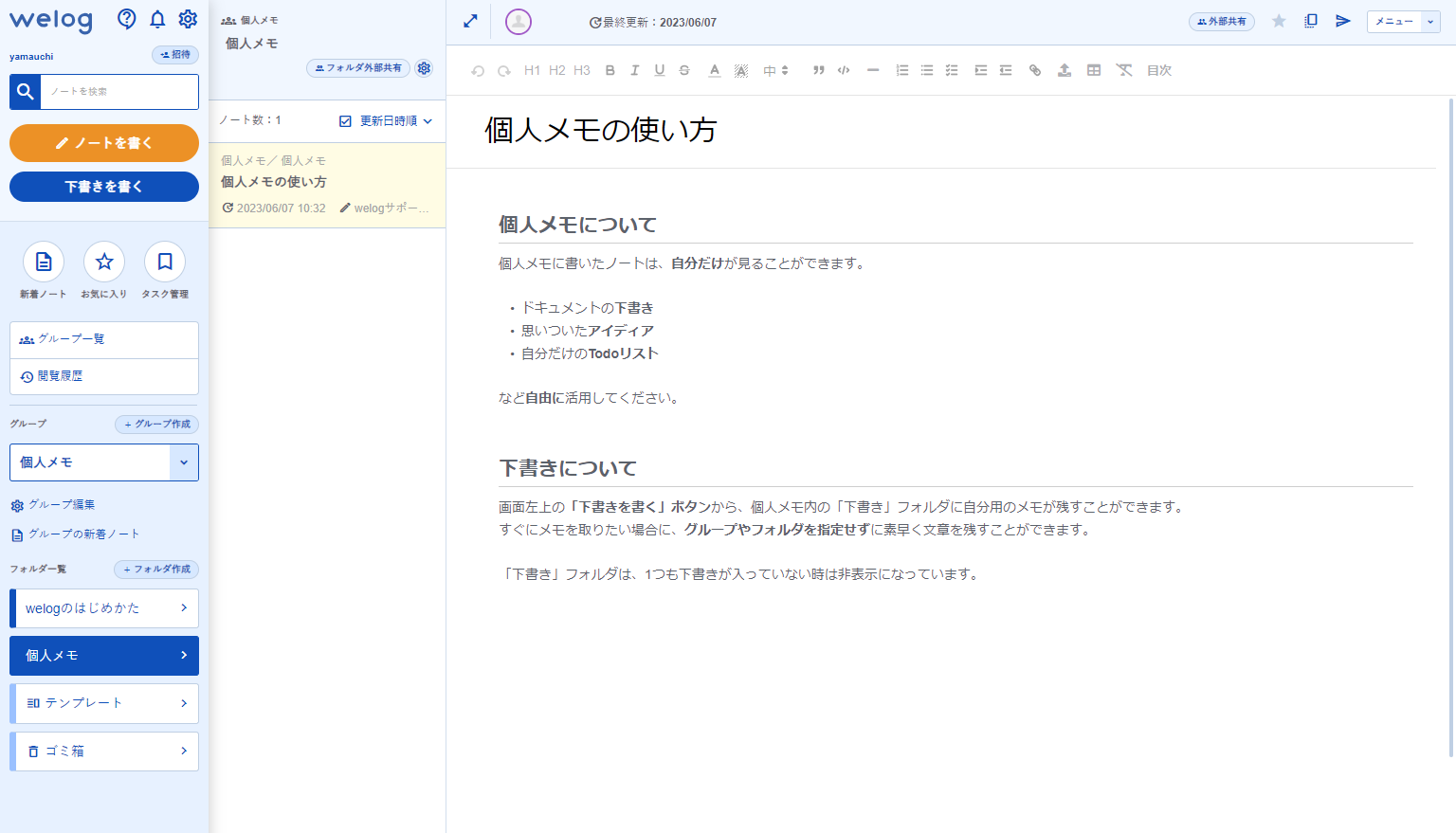
Task: Toggle italic formatting
Action: 634,70
